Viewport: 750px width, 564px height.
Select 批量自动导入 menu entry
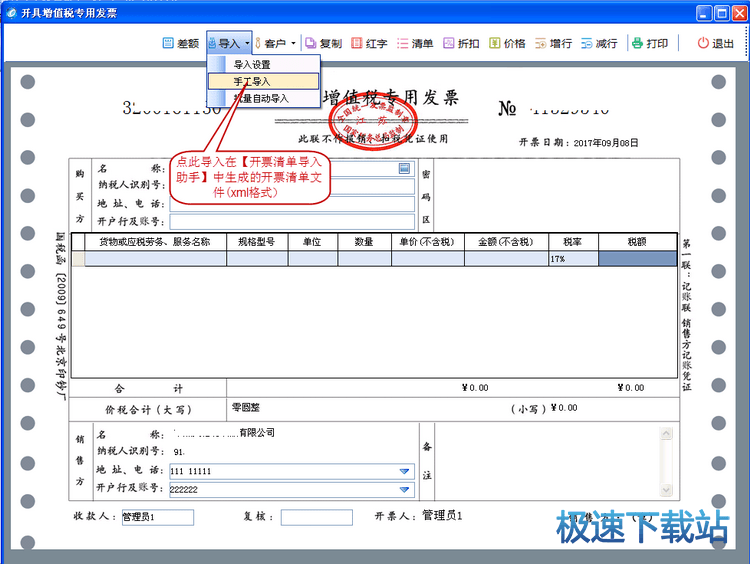pos(264,99)
